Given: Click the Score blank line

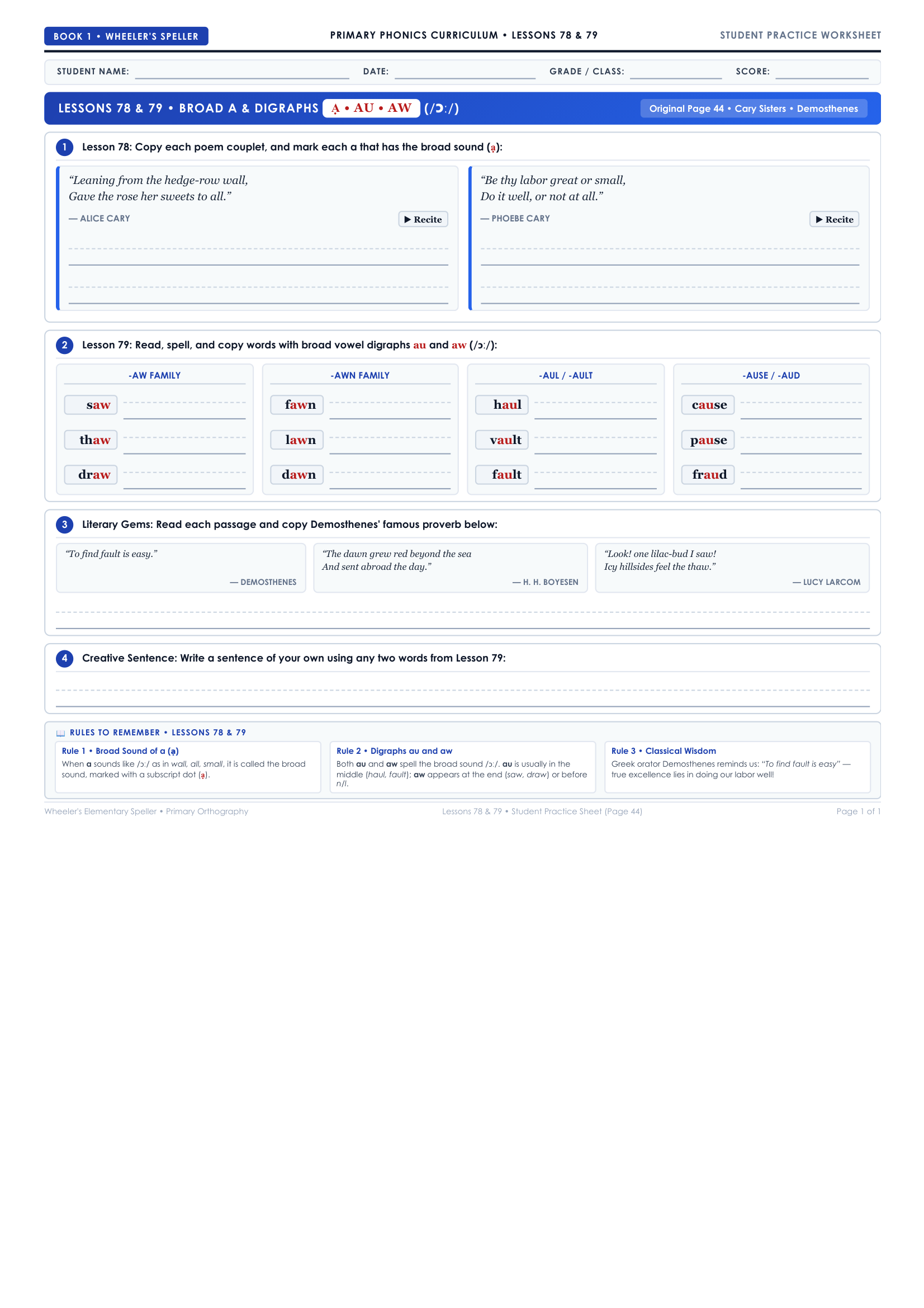Looking at the screenshot, I should [x=822, y=72].
